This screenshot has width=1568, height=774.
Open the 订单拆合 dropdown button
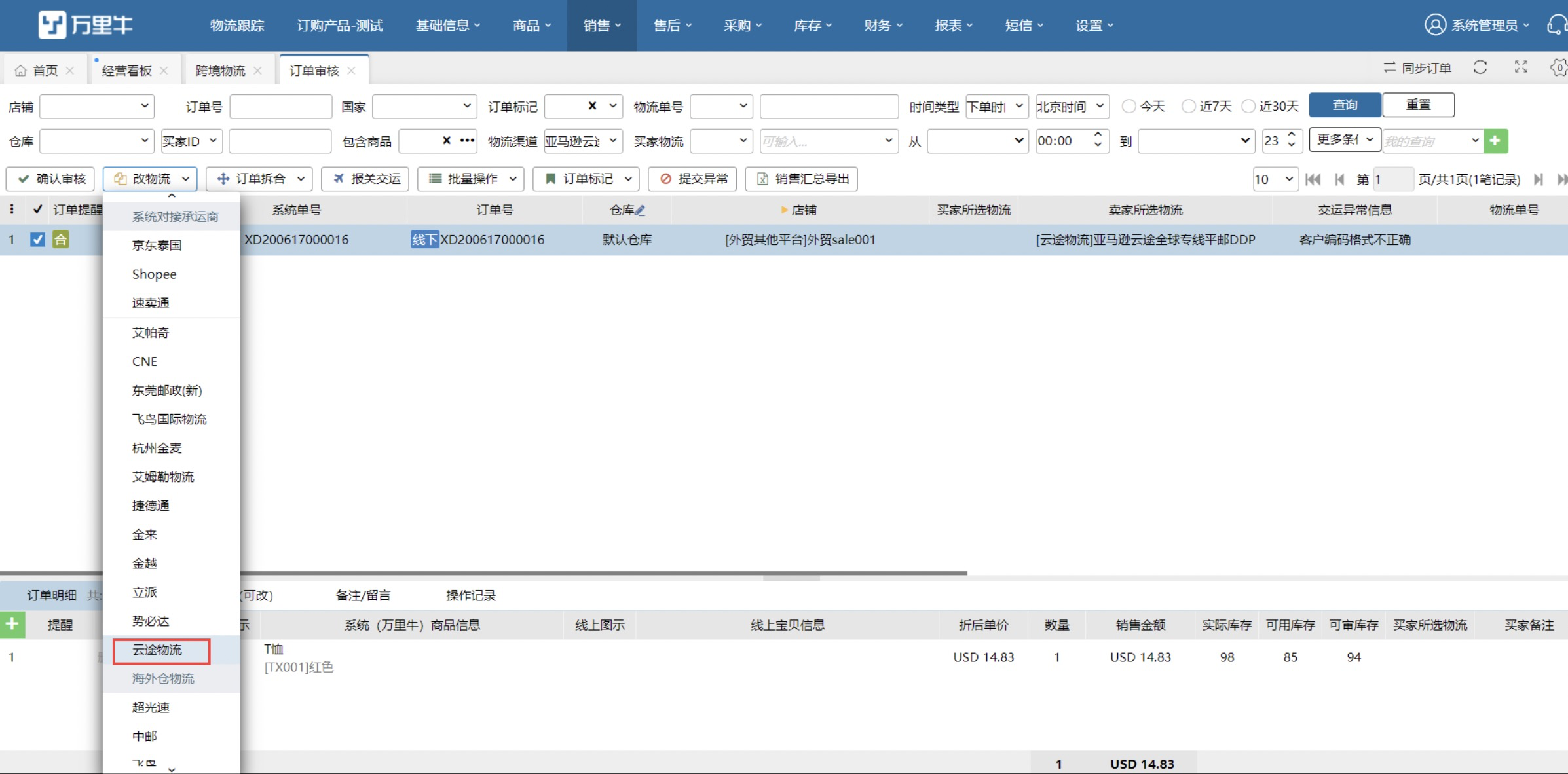click(x=259, y=179)
